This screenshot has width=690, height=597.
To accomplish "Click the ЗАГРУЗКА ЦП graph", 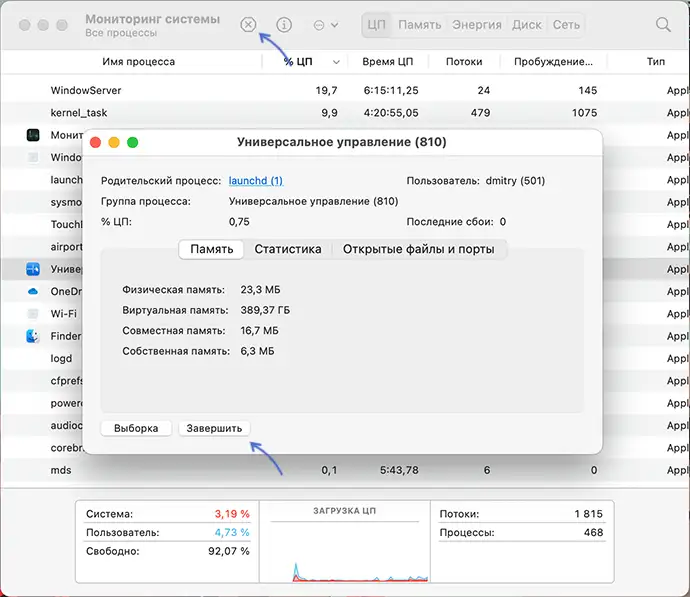I will pos(345,542).
